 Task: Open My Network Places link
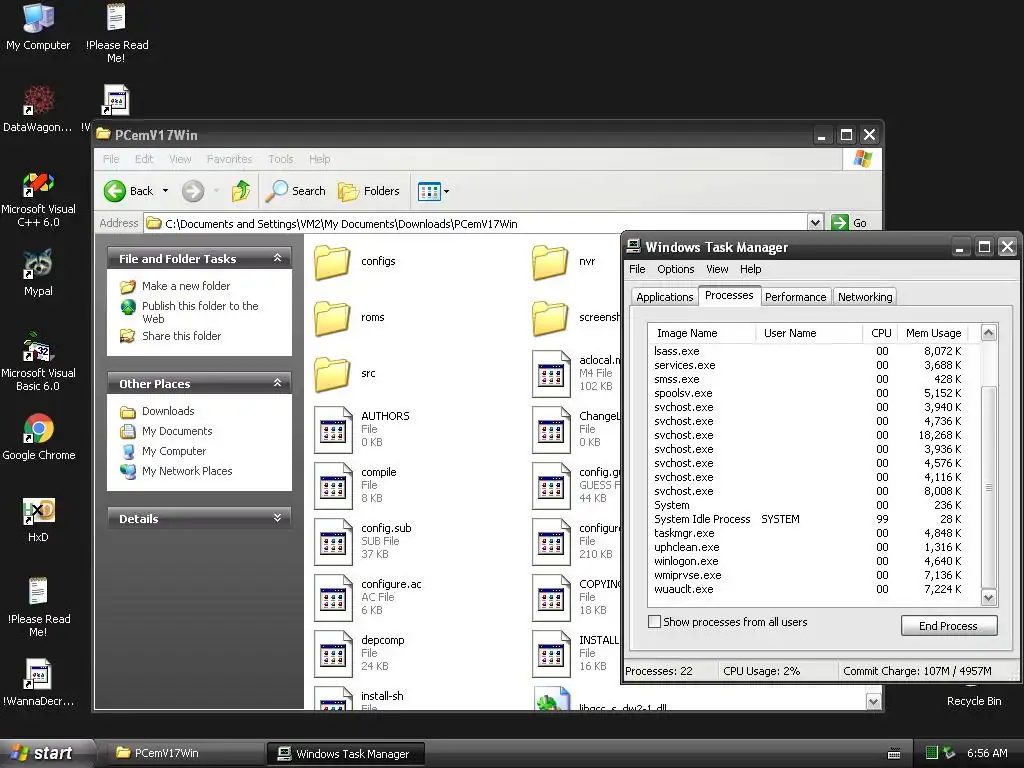click(187, 471)
